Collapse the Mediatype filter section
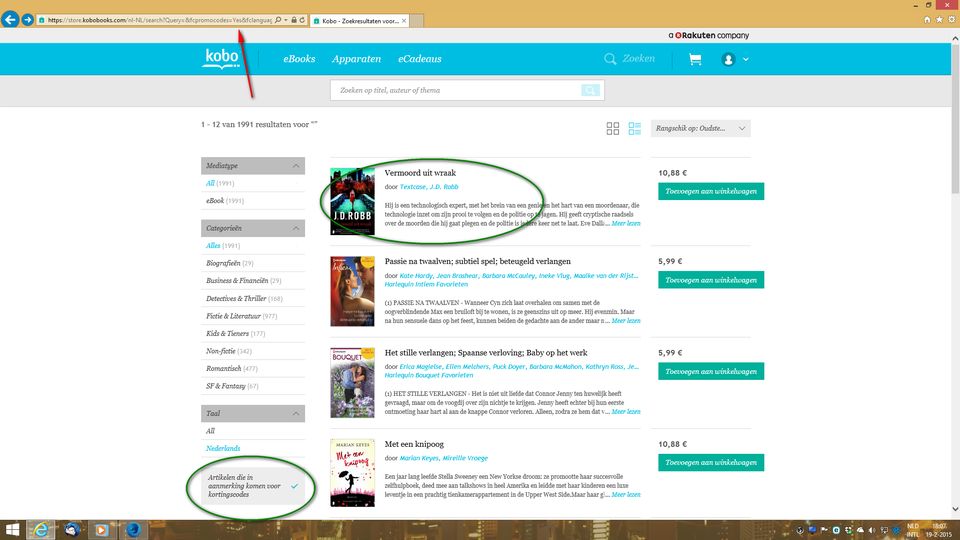 click(x=296, y=166)
